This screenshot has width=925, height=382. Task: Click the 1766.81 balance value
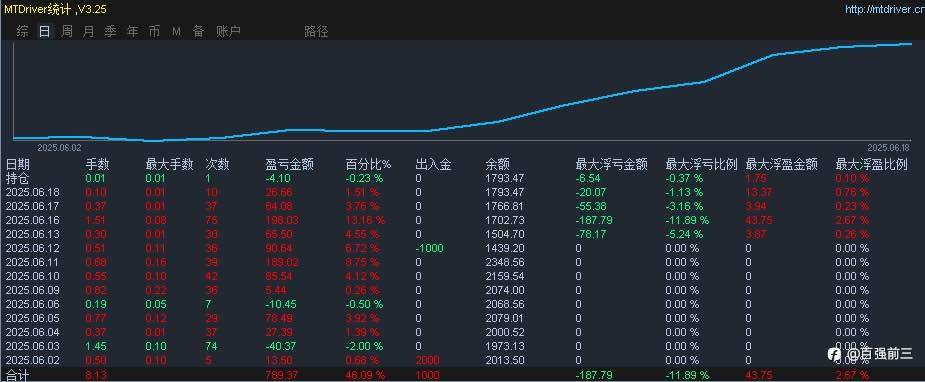pos(504,206)
